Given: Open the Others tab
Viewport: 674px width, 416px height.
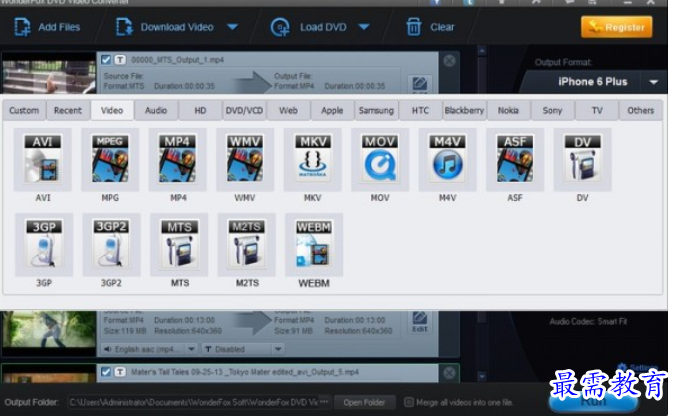Looking at the screenshot, I should 640,110.
